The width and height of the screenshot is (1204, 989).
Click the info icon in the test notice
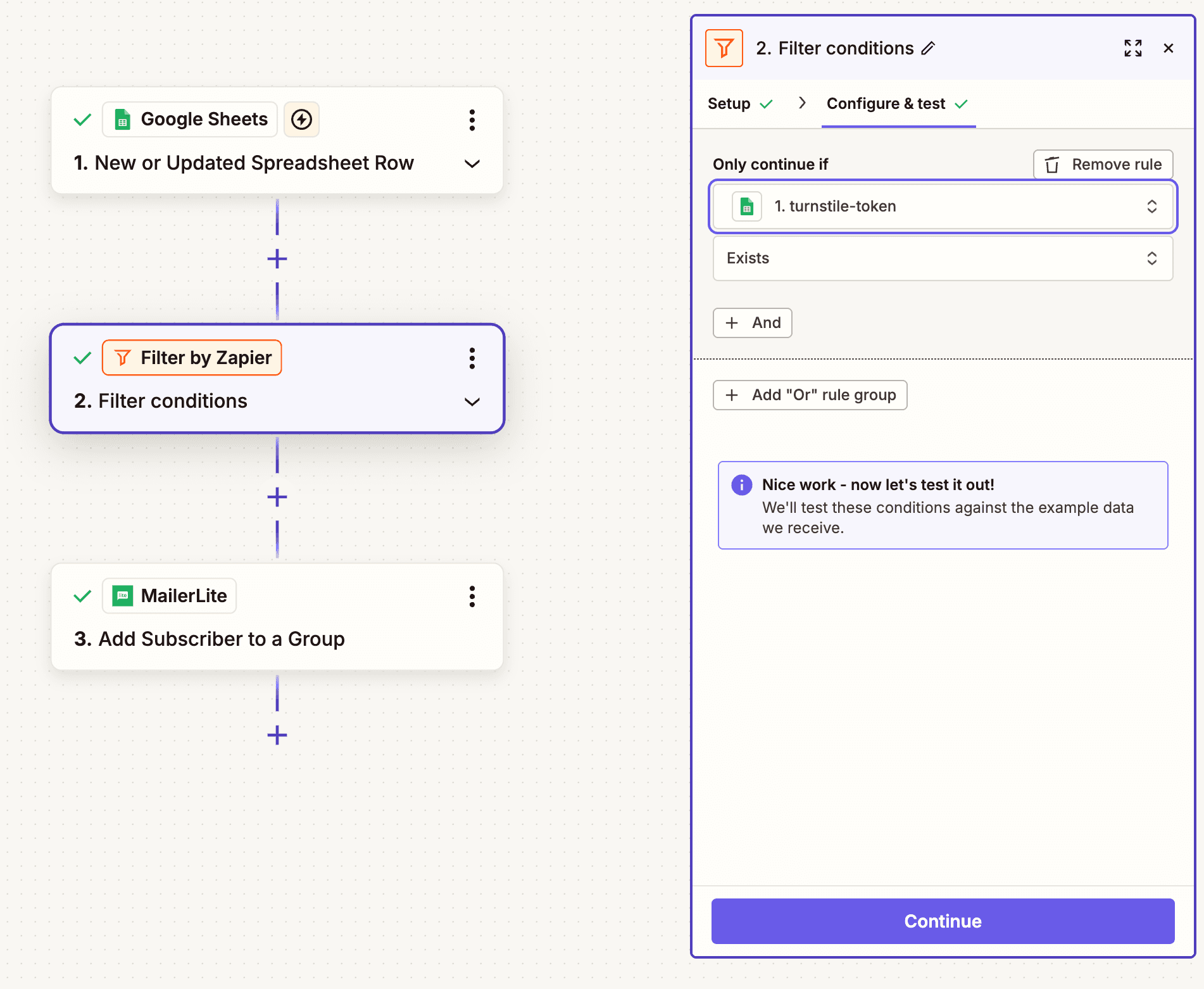[x=741, y=485]
